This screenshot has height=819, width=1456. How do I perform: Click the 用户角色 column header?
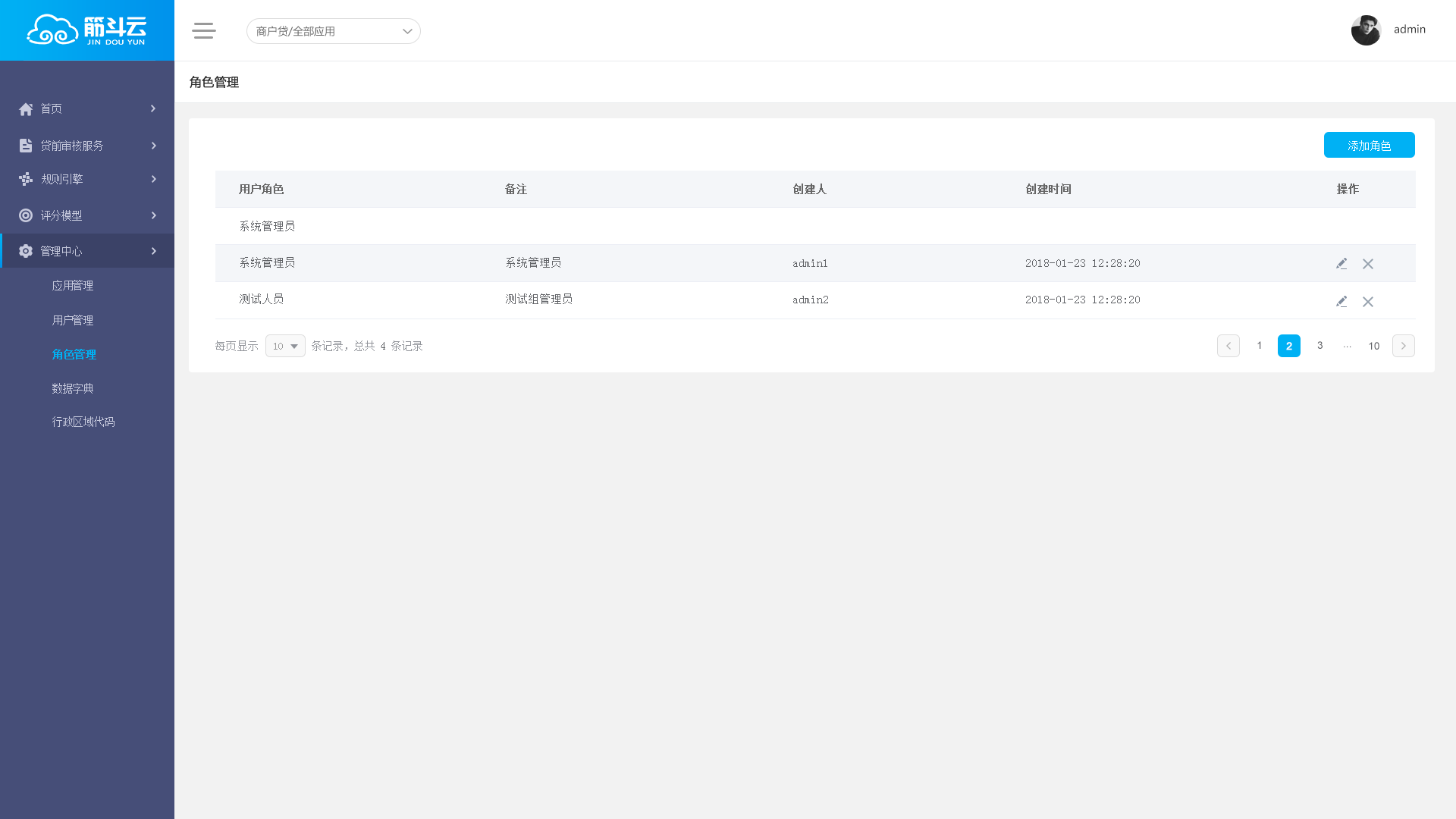262,190
